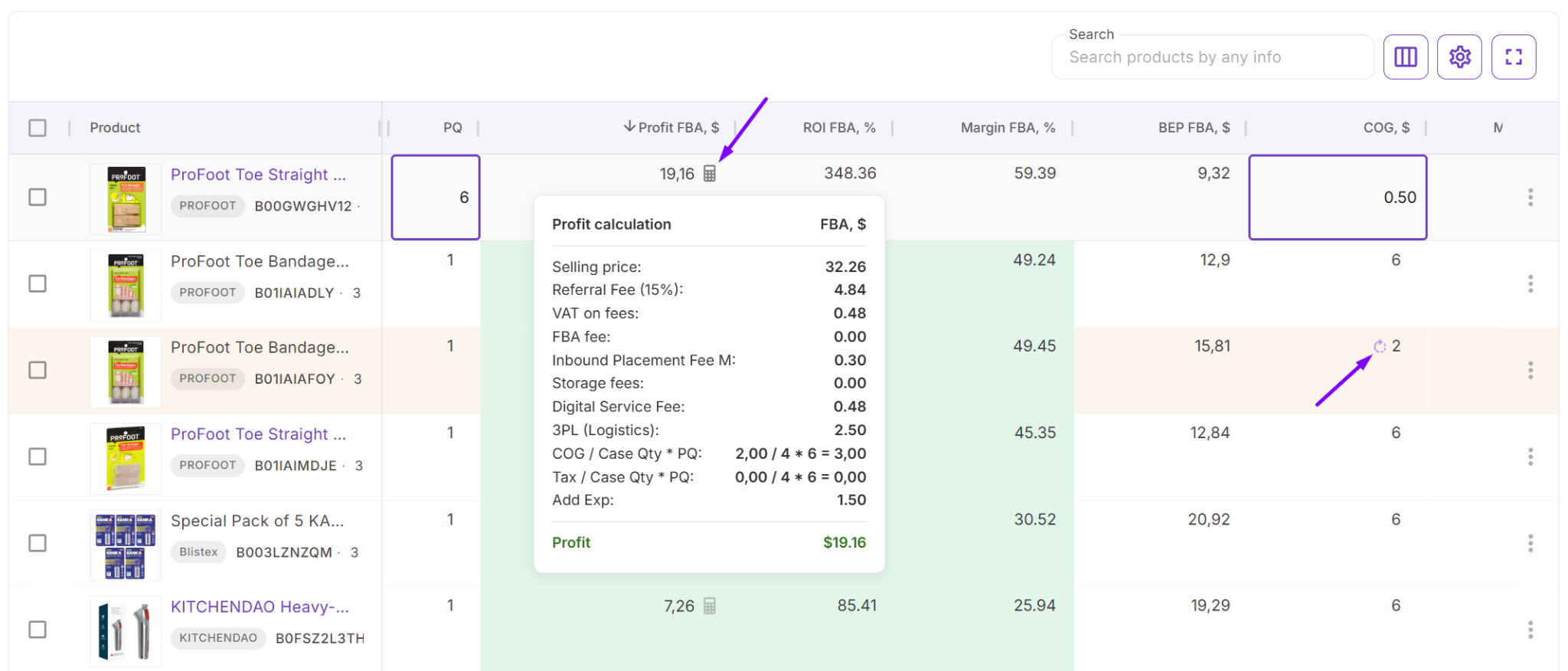The image size is (1568, 671).
Task: Open three-dot menu for KITCHENDAO row
Action: coord(1530,630)
